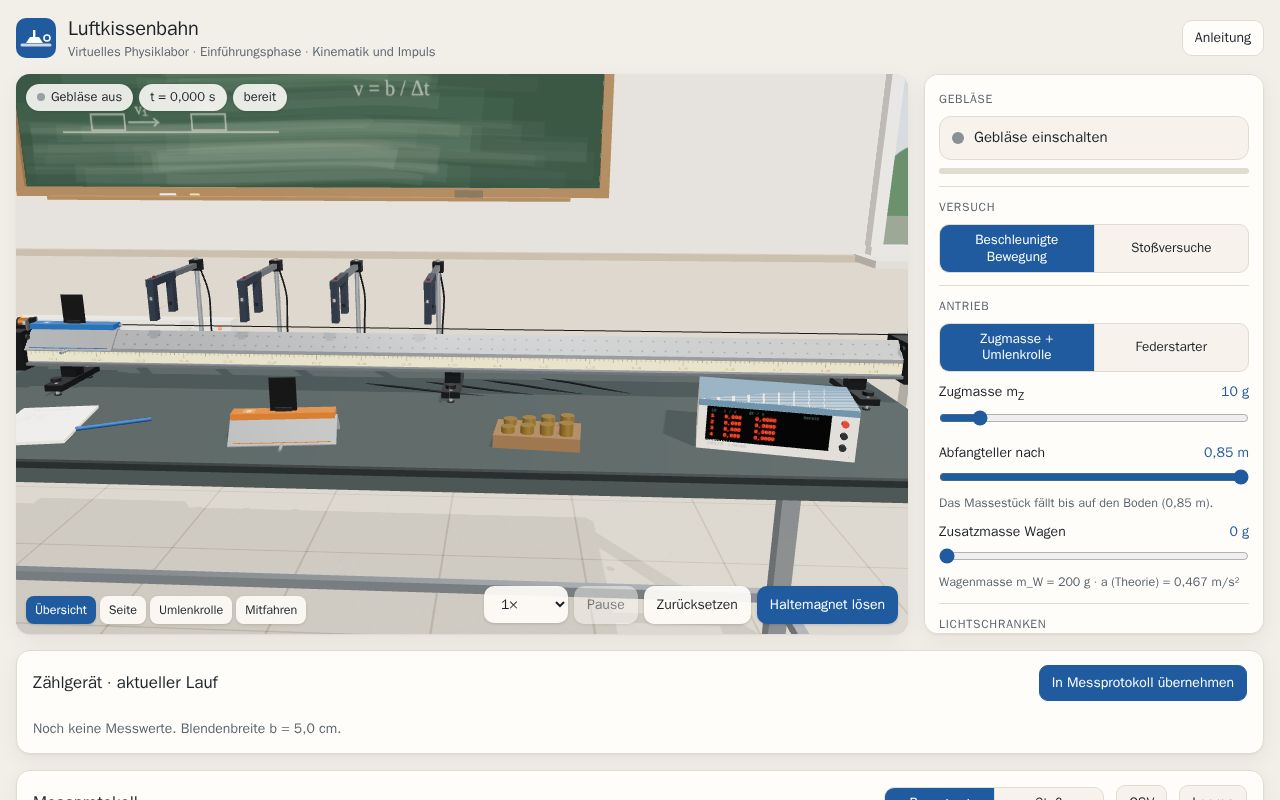Click the 0,85 m Abfangteller value

(x=1226, y=453)
